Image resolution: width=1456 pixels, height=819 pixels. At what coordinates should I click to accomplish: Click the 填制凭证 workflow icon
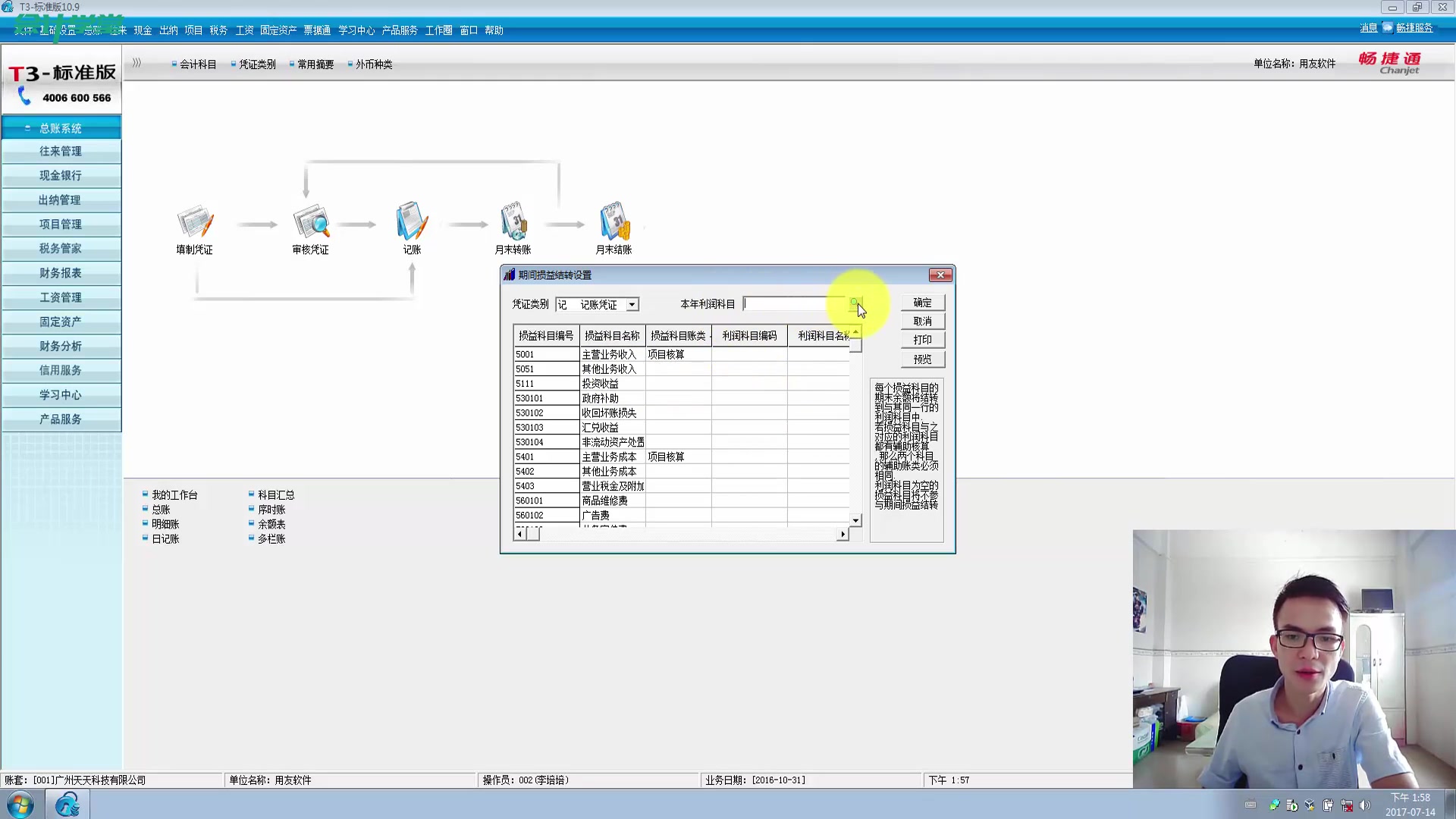(195, 223)
